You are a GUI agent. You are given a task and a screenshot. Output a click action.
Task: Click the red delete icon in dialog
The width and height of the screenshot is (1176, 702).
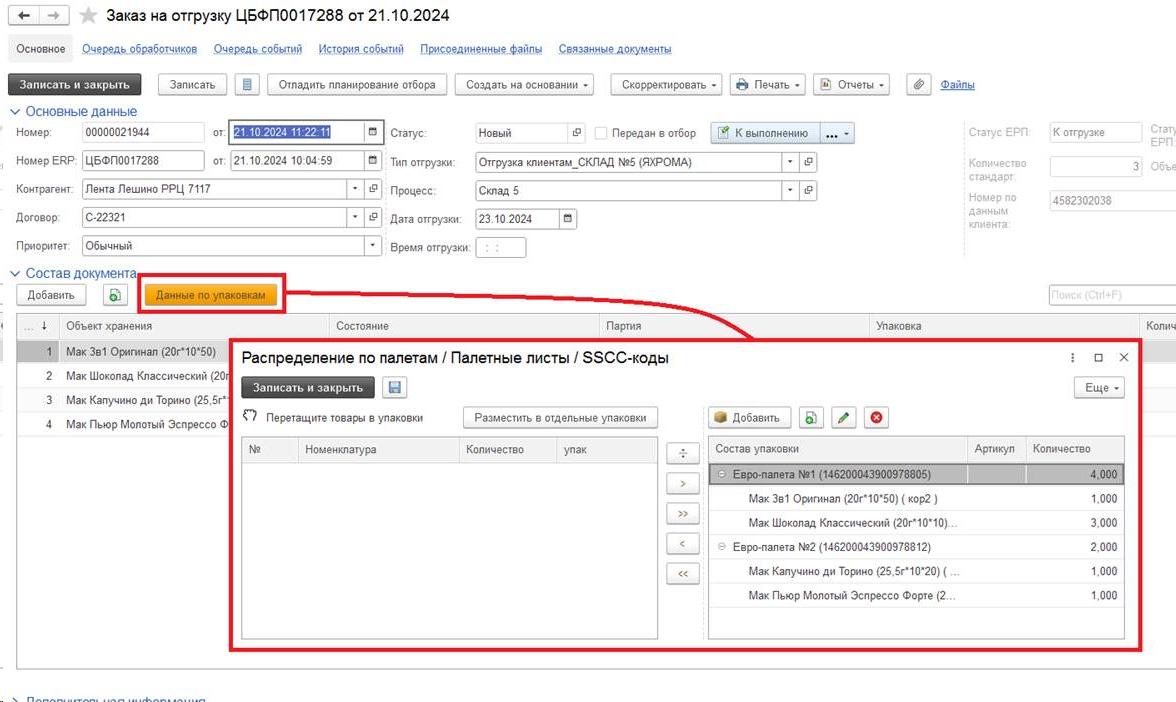[877, 417]
